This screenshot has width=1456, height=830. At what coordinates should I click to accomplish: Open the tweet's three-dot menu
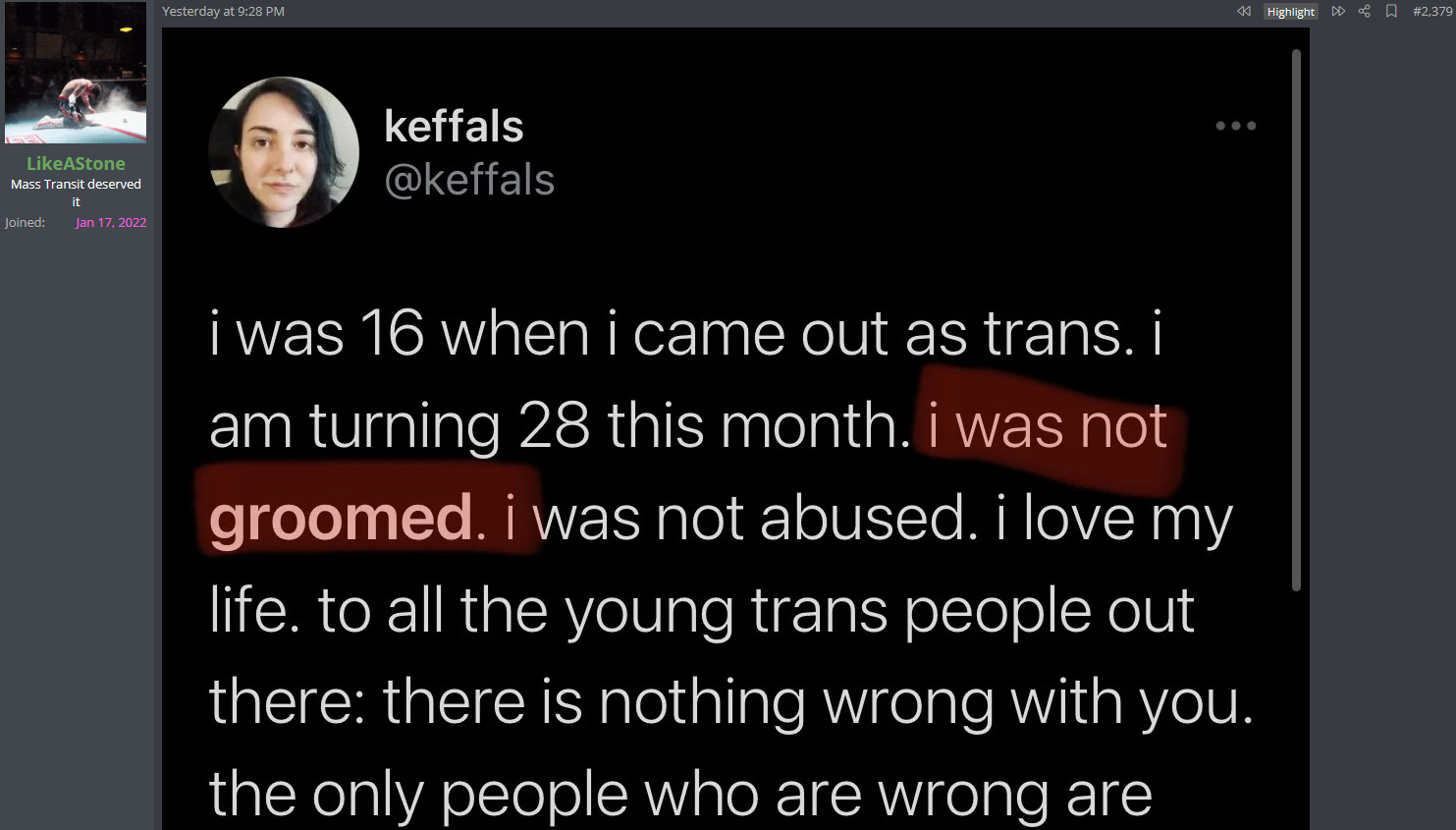tap(1236, 126)
